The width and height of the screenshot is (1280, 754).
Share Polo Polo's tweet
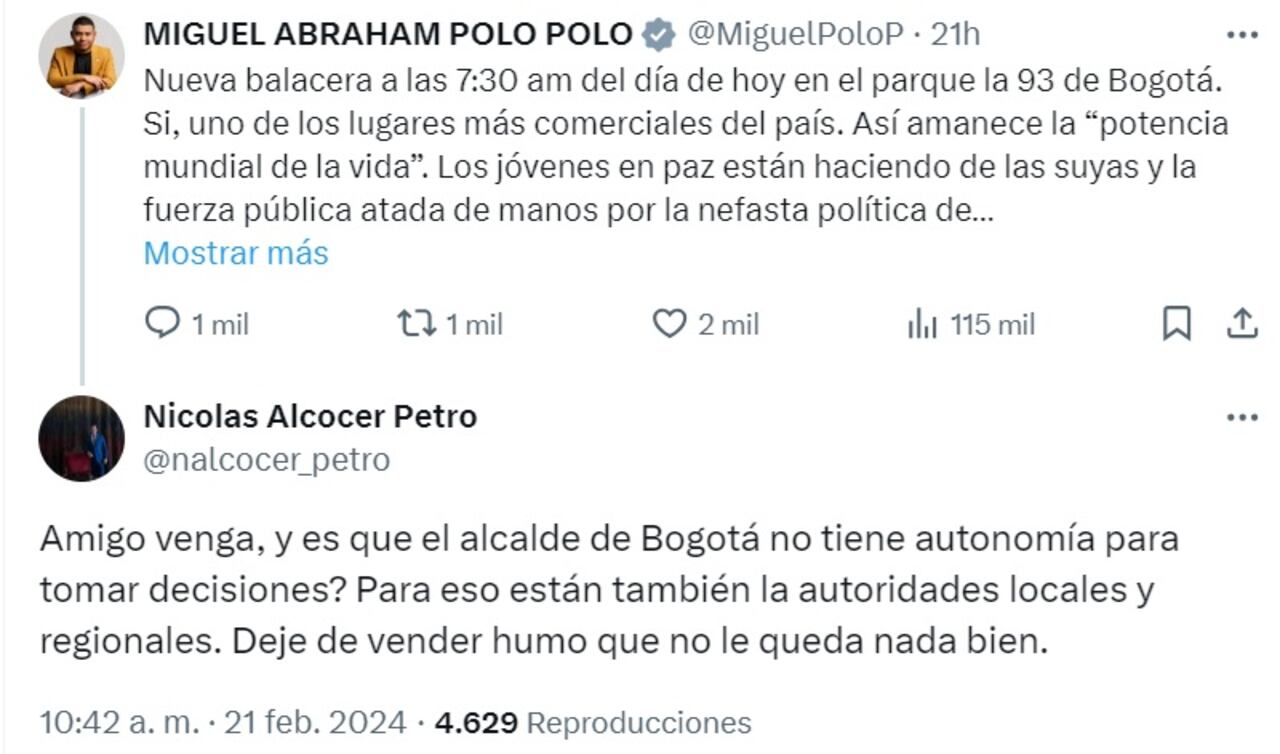1243,322
